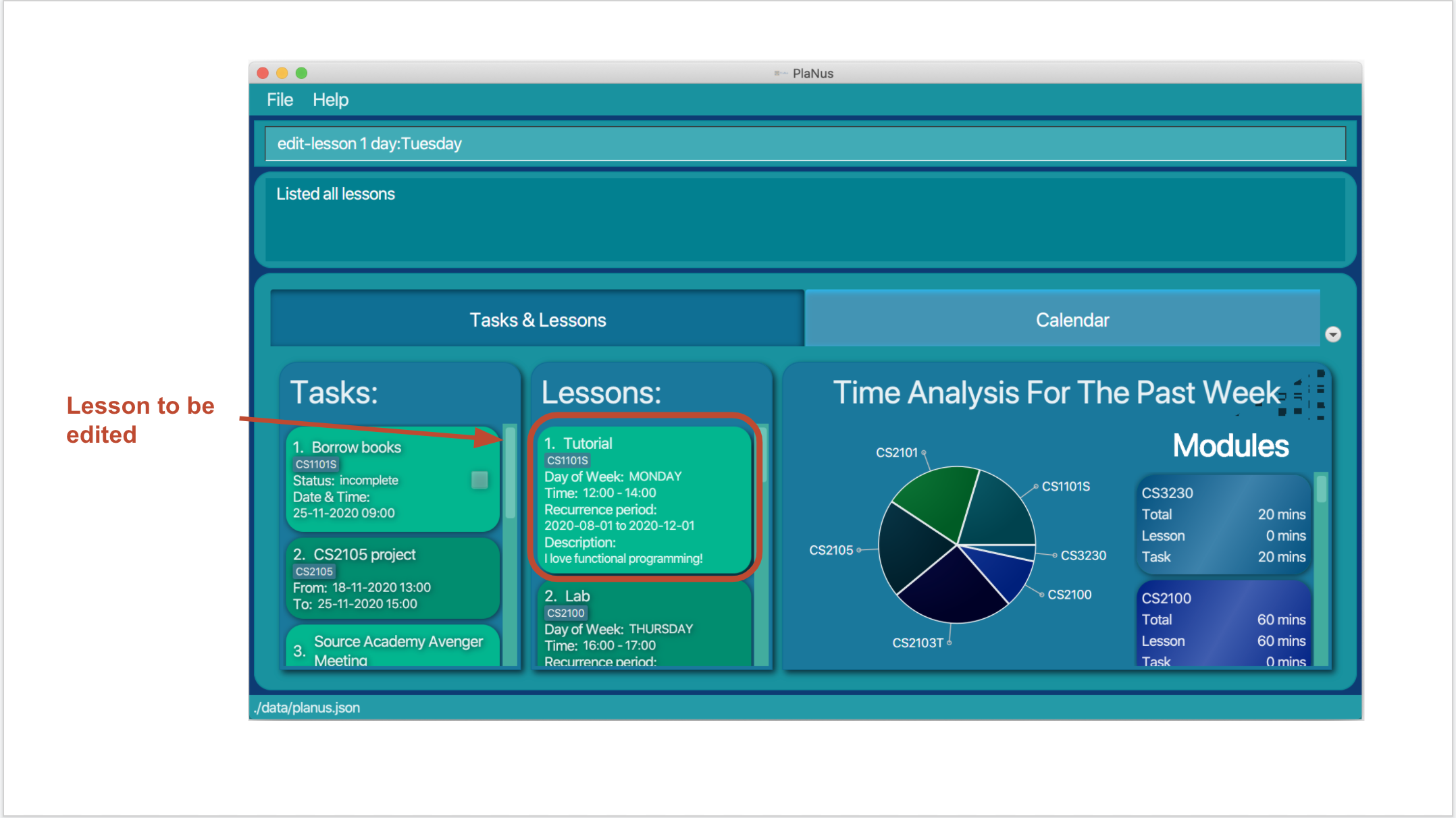Image resolution: width=1456 pixels, height=818 pixels.
Task: Select the CS3230 module card heading
Action: (1167, 493)
